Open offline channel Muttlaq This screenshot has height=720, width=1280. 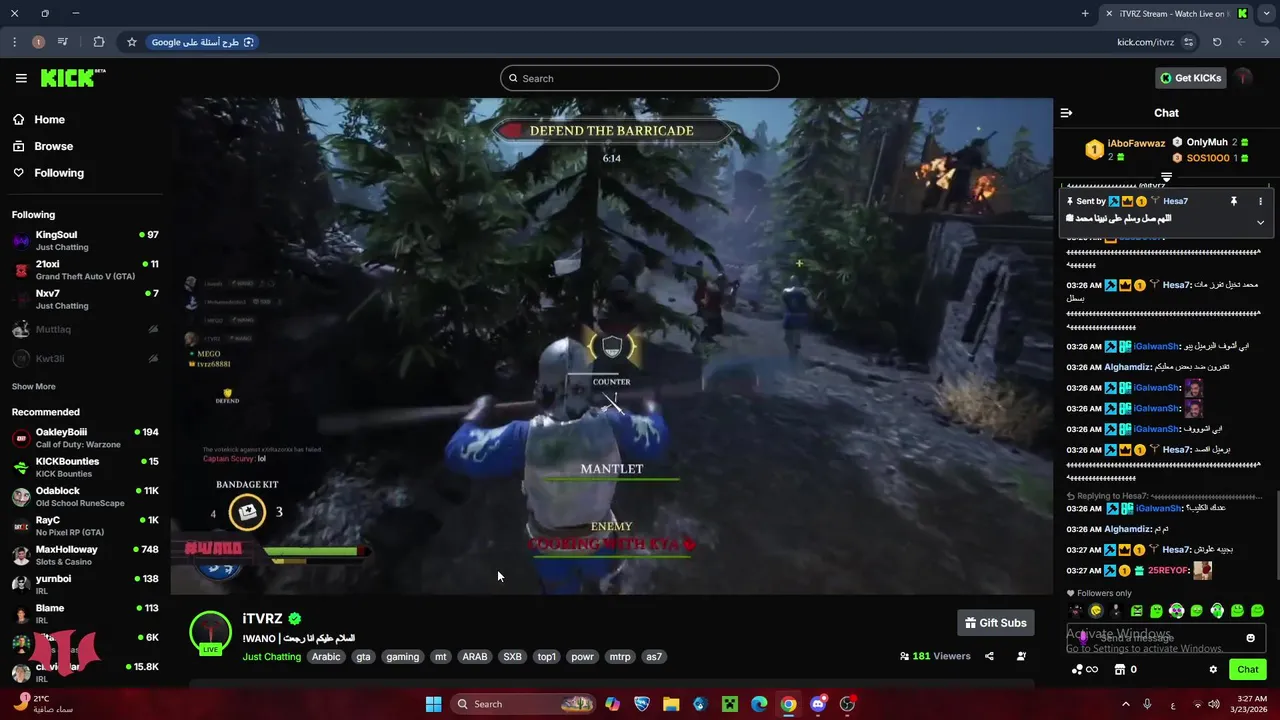(x=85, y=329)
